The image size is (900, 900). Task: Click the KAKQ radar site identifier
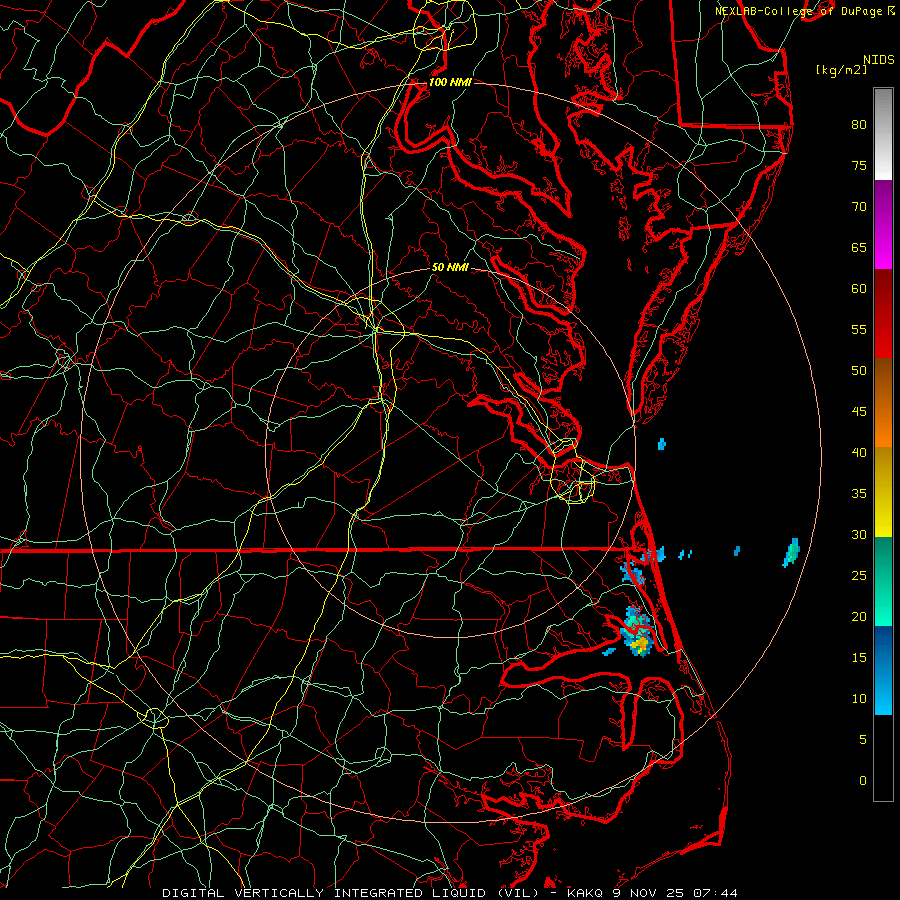pos(585,893)
